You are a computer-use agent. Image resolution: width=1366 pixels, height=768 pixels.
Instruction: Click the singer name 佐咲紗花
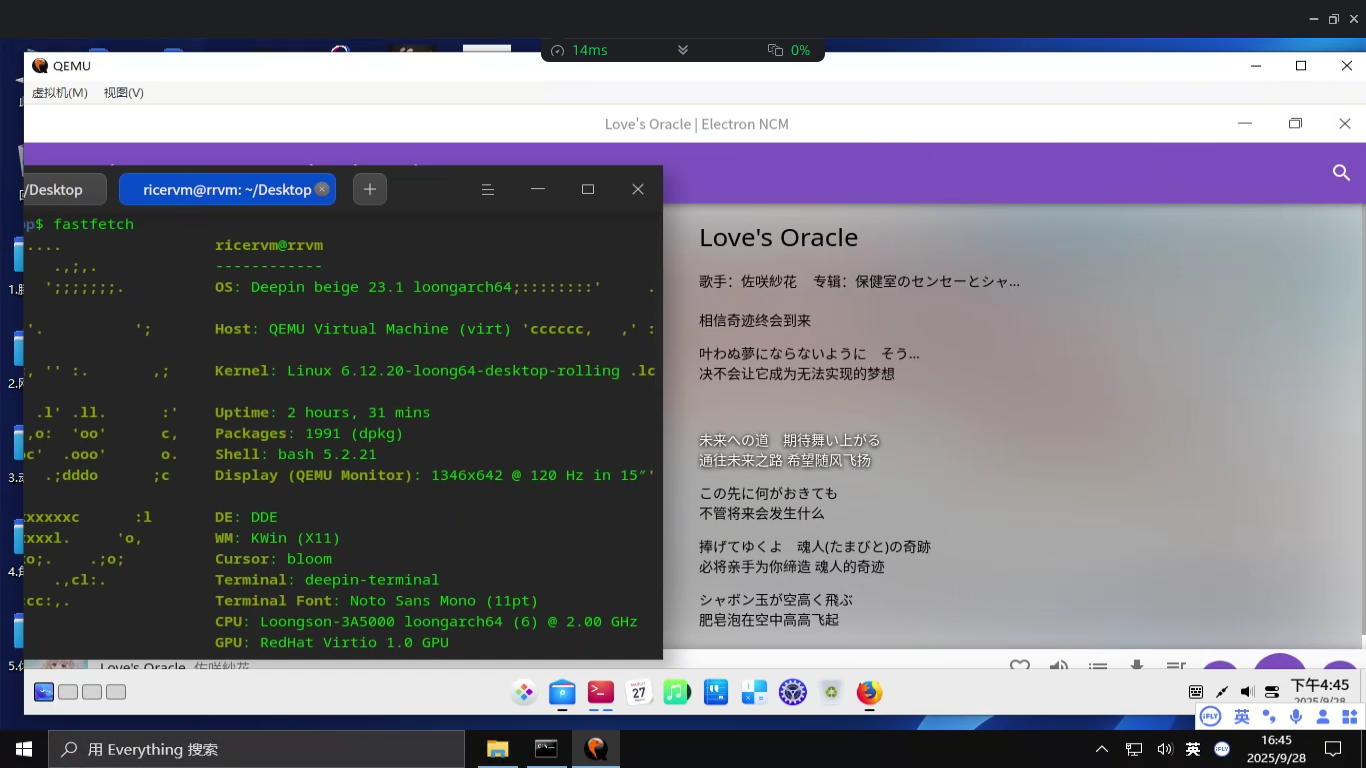pyautogui.click(x=769, y=282)
